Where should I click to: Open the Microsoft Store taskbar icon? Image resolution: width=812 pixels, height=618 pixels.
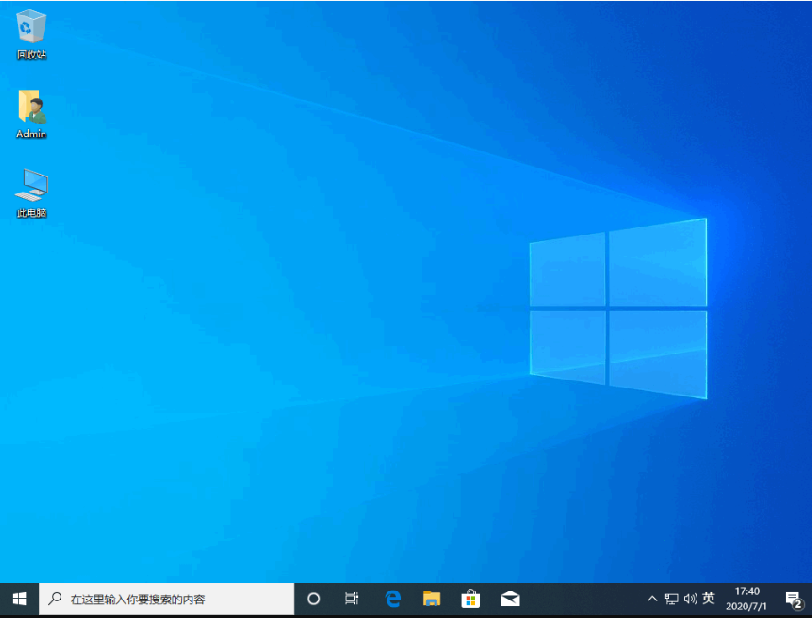click(470, 599)
